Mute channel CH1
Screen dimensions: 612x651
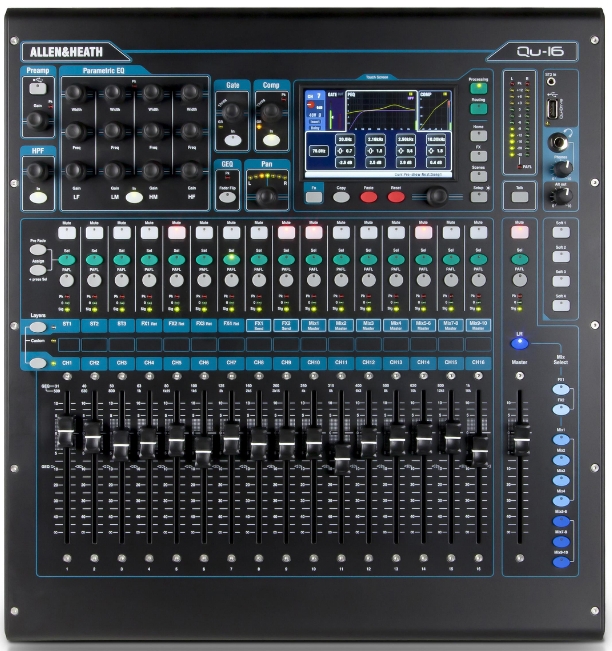pos(67,232)
